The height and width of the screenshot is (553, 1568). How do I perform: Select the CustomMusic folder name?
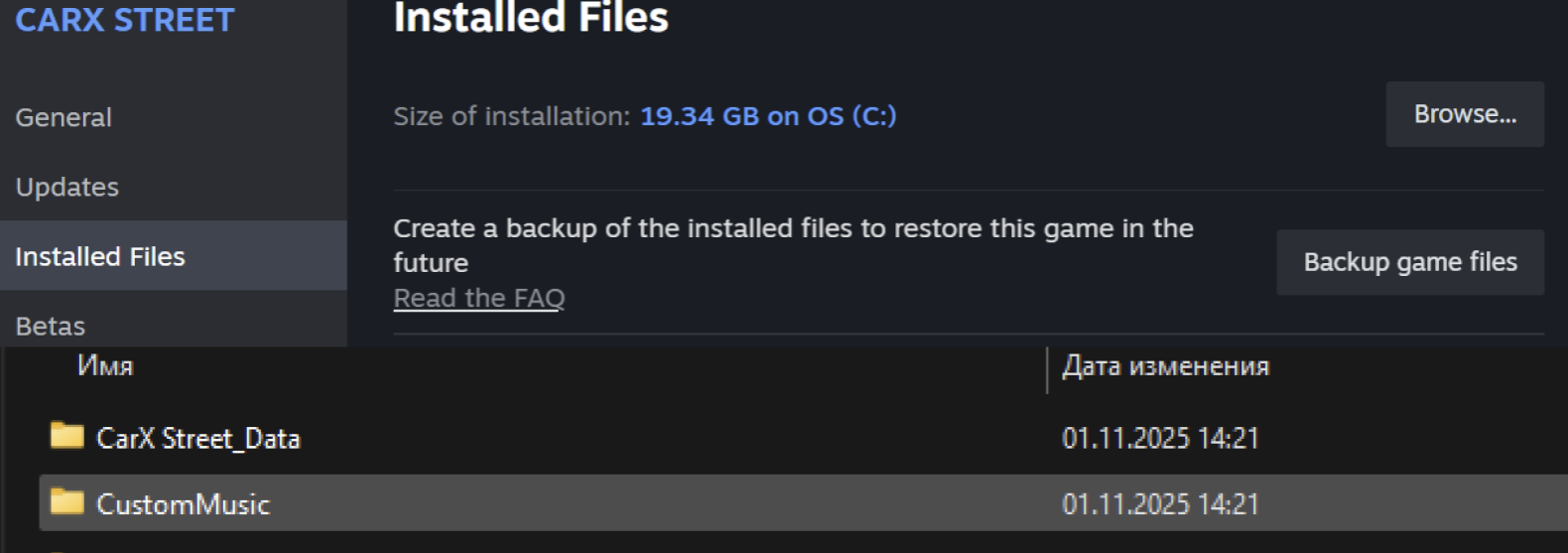184,504
